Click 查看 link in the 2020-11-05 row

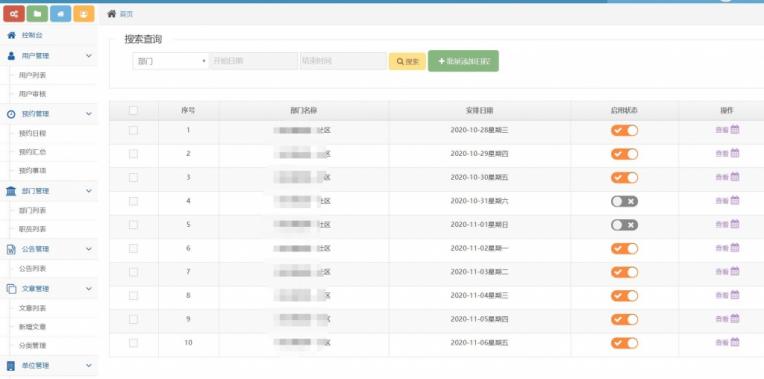pyautogui.click(x=722, y=319)
